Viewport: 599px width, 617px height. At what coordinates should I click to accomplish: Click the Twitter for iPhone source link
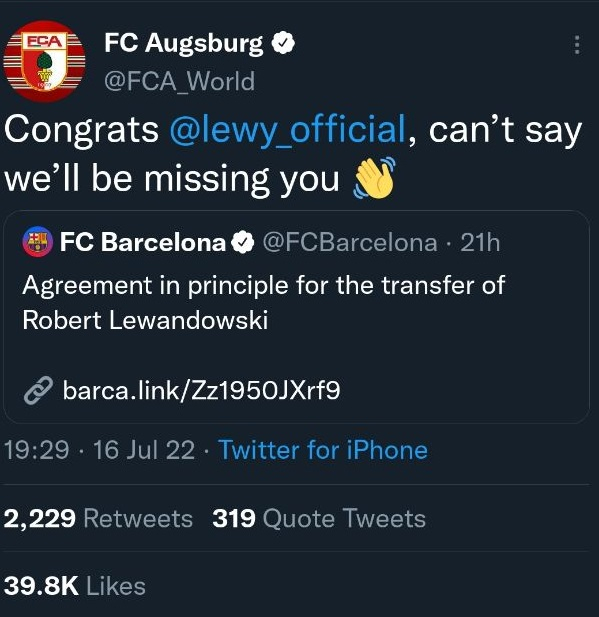(x=323, y=449)
